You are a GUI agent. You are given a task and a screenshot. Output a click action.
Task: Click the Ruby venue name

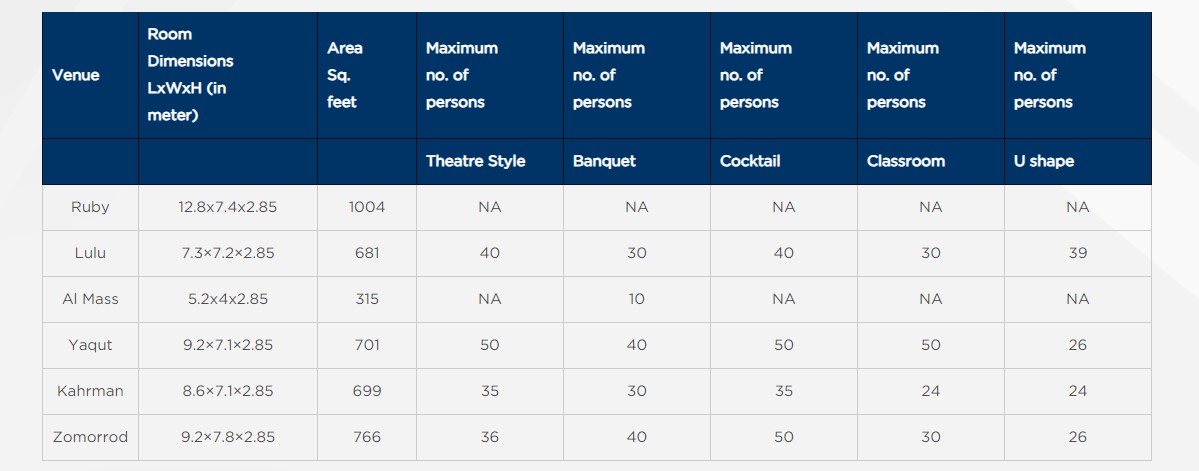(90, 207)
